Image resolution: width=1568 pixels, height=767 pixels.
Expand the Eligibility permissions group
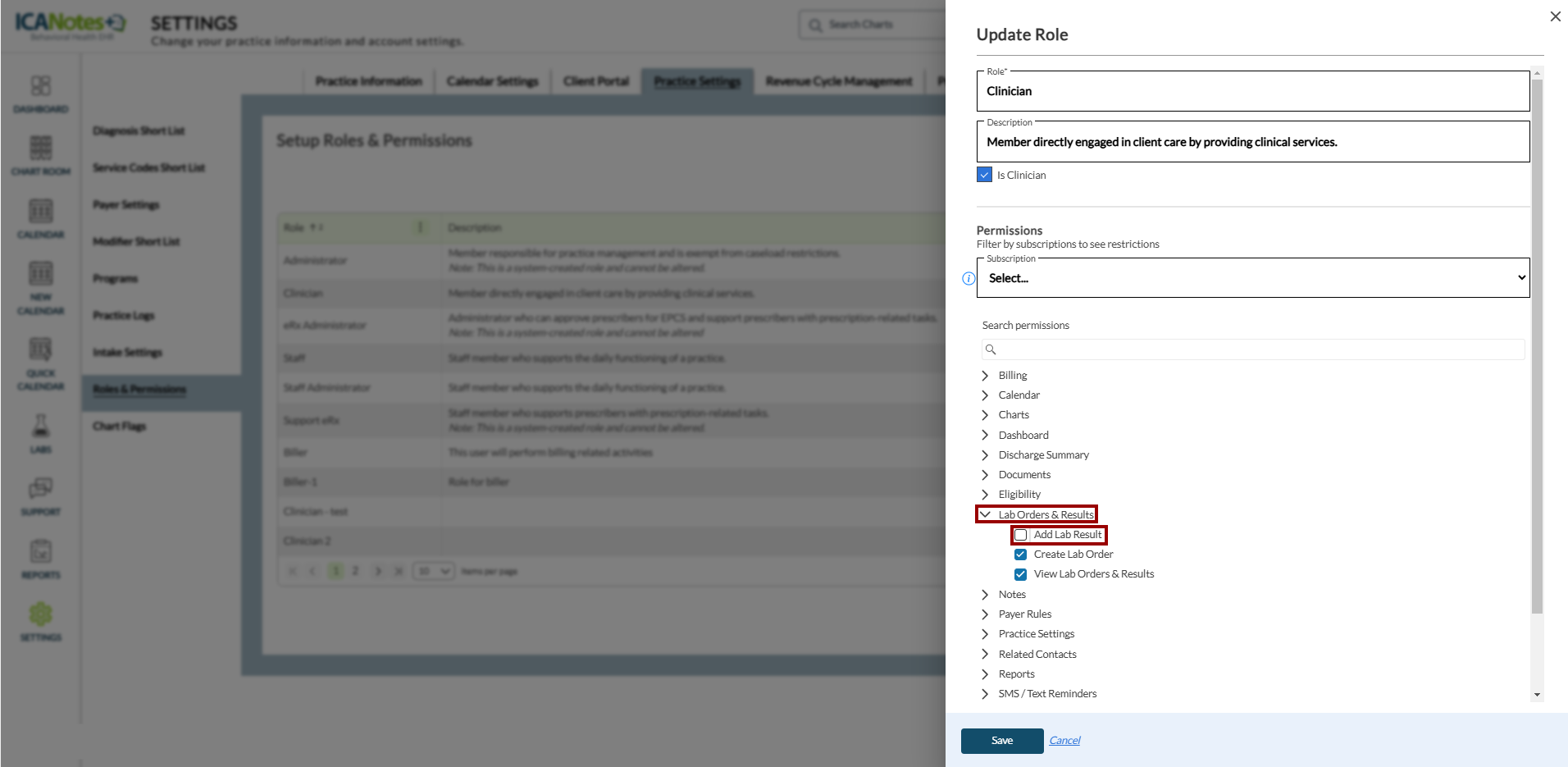click(x=985, y=495)
